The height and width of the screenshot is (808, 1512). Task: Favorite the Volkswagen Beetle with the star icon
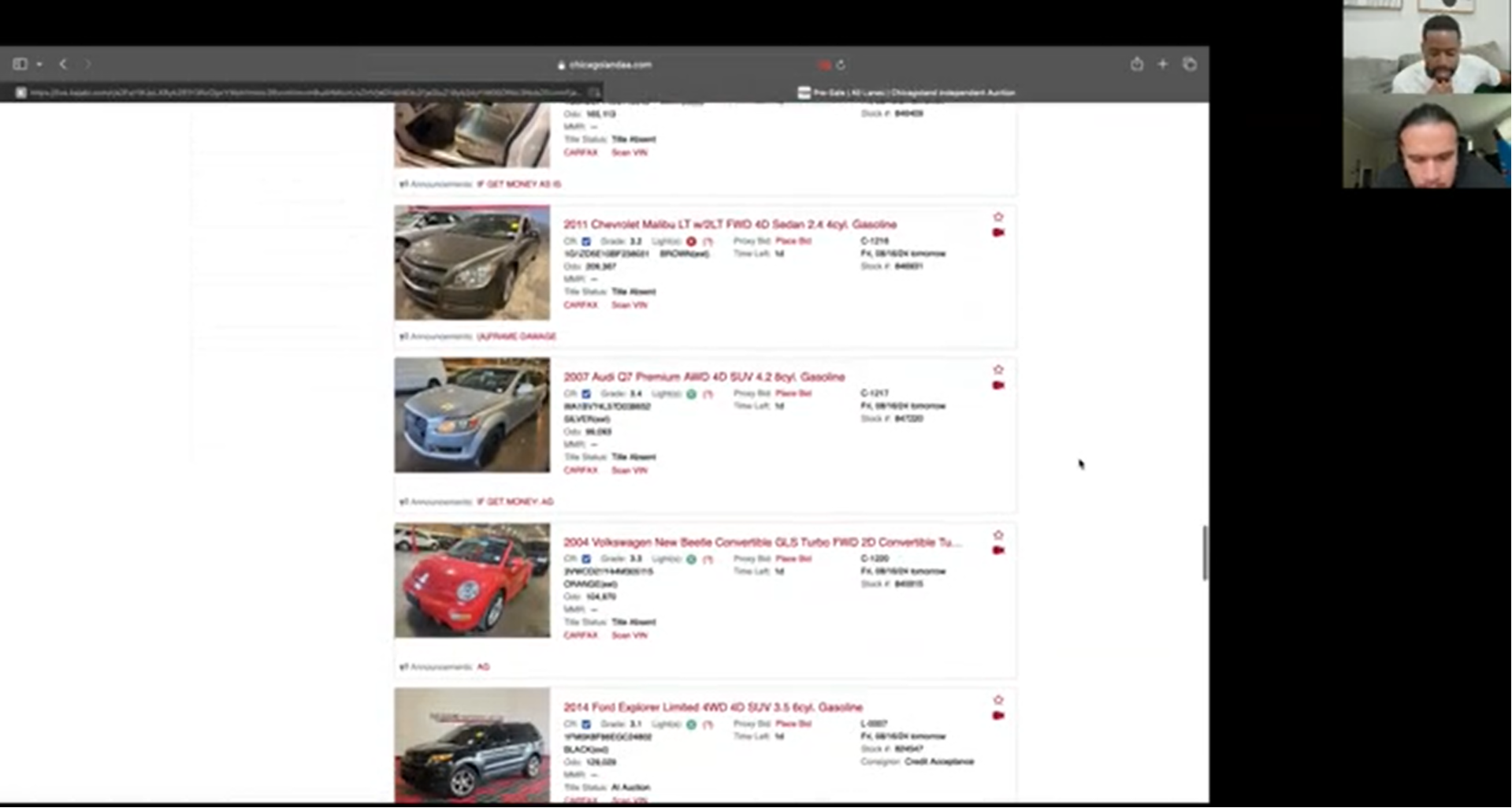998,535
